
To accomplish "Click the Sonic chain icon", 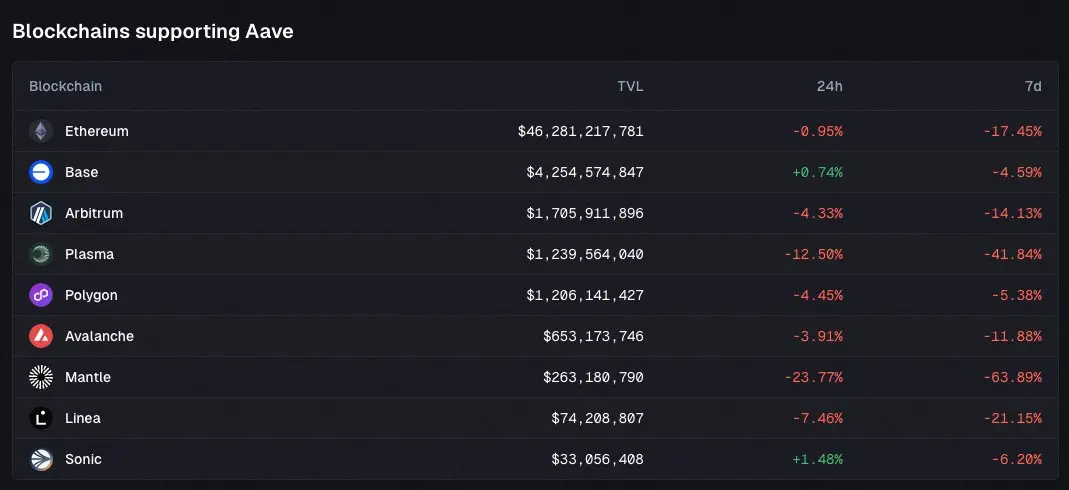I will click(41, 459).
